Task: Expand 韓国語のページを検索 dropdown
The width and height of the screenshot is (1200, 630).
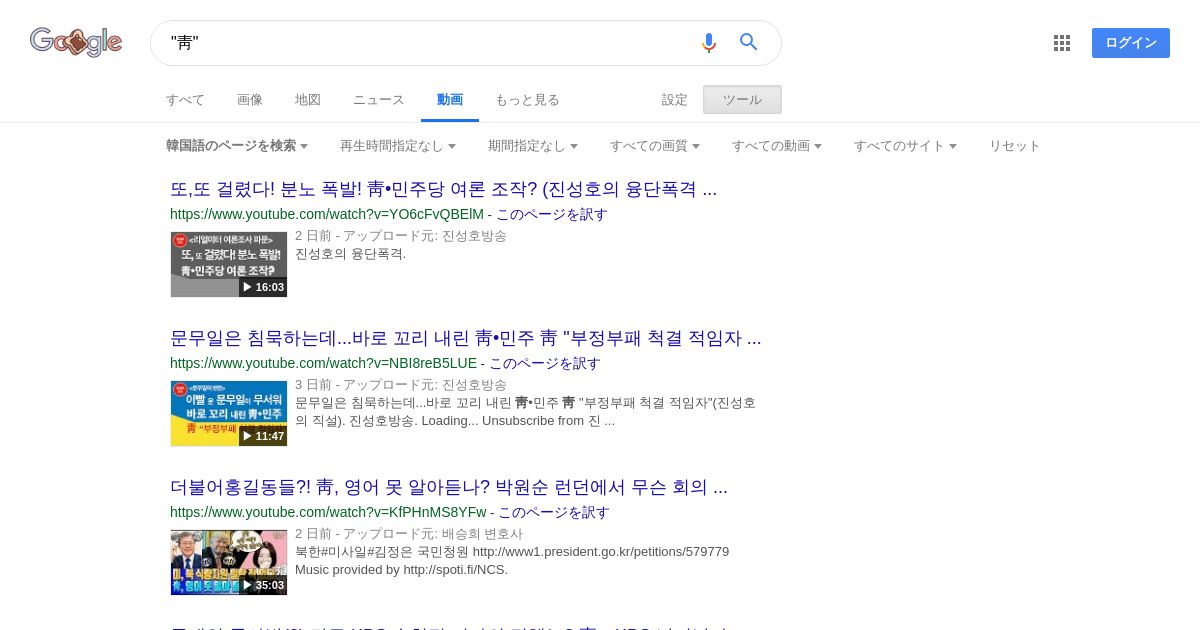Action: 237,146
